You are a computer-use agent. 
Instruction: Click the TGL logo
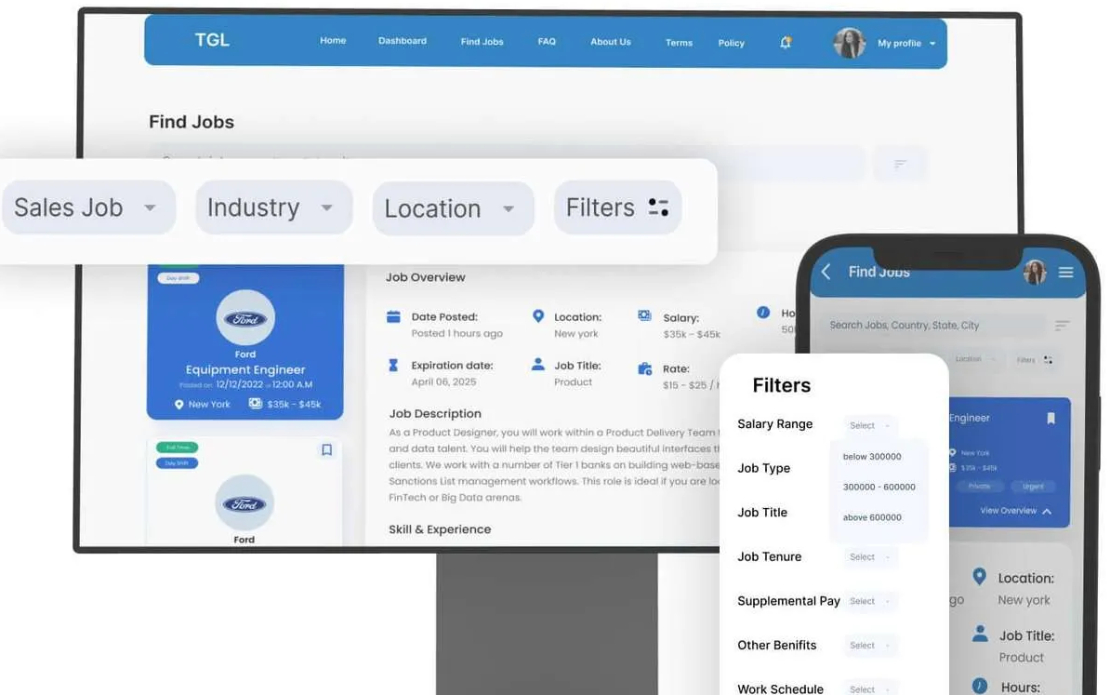coord(212,40)
